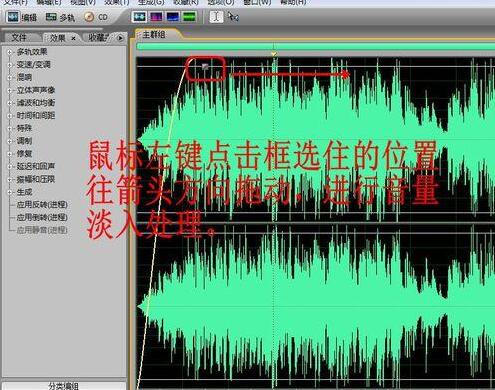Select purple spectral frequency display icon

point(156,16)
